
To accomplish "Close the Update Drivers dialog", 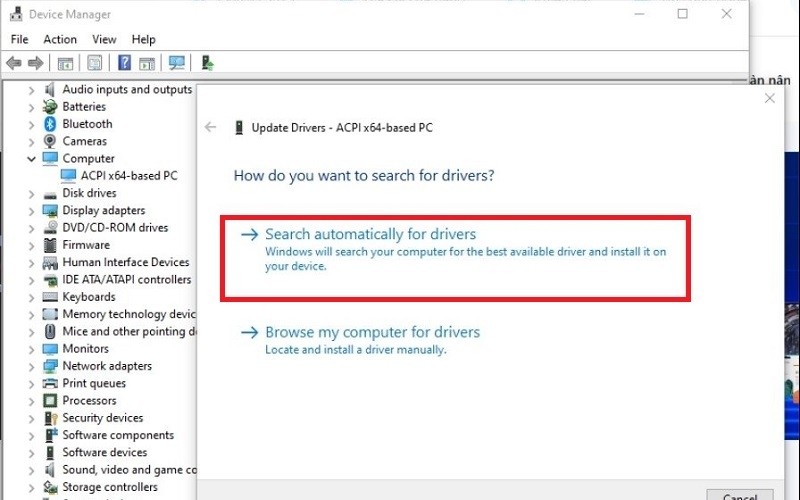I will (769, 98).
